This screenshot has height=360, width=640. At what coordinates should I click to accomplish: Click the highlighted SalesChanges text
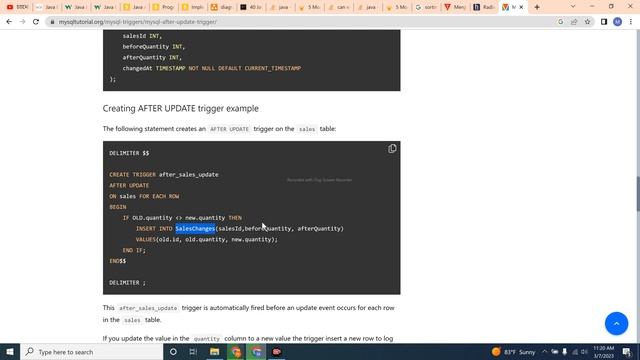coord(195,229)
